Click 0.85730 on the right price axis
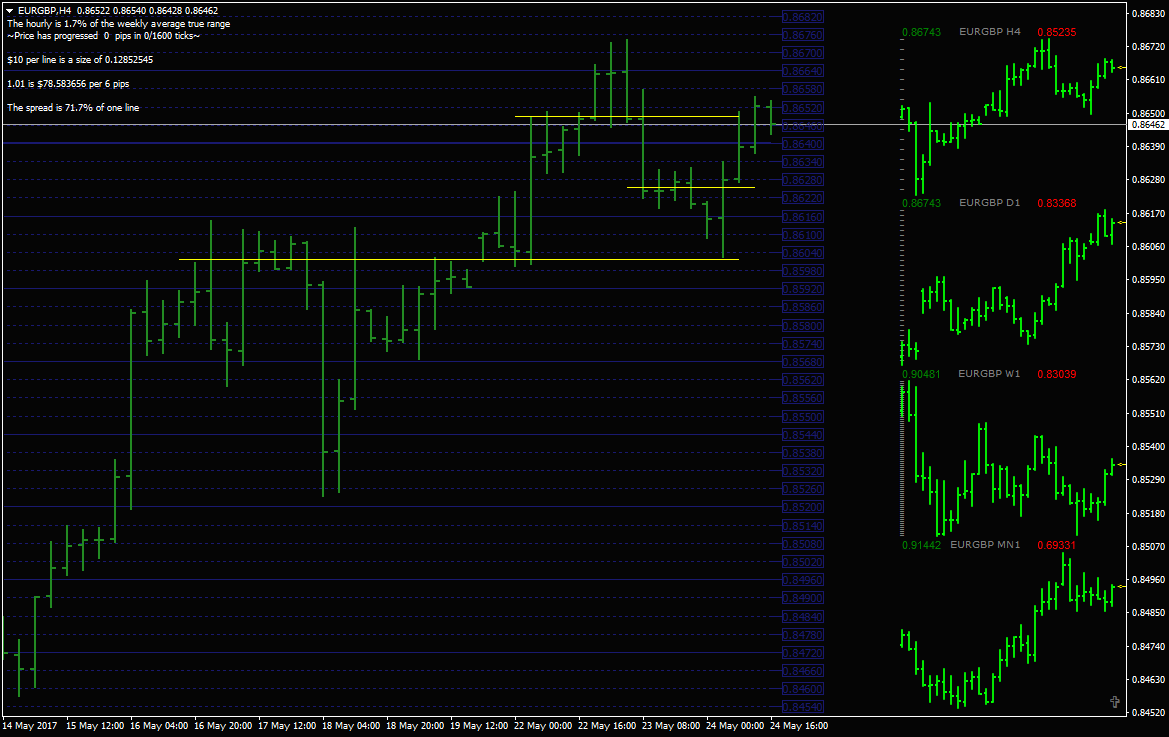 [1148, 347]
